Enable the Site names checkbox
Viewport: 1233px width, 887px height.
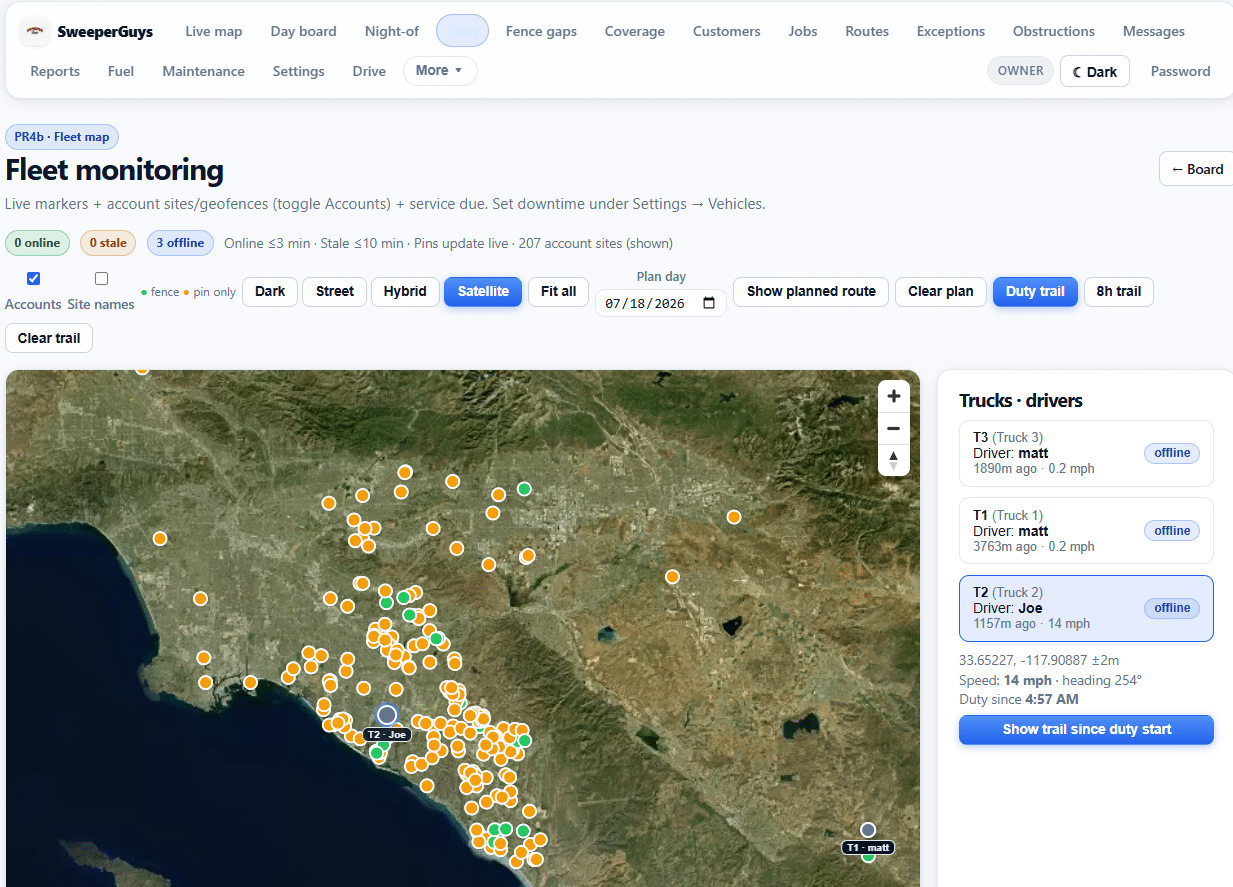pyautogui.click(x=101, y=278)
